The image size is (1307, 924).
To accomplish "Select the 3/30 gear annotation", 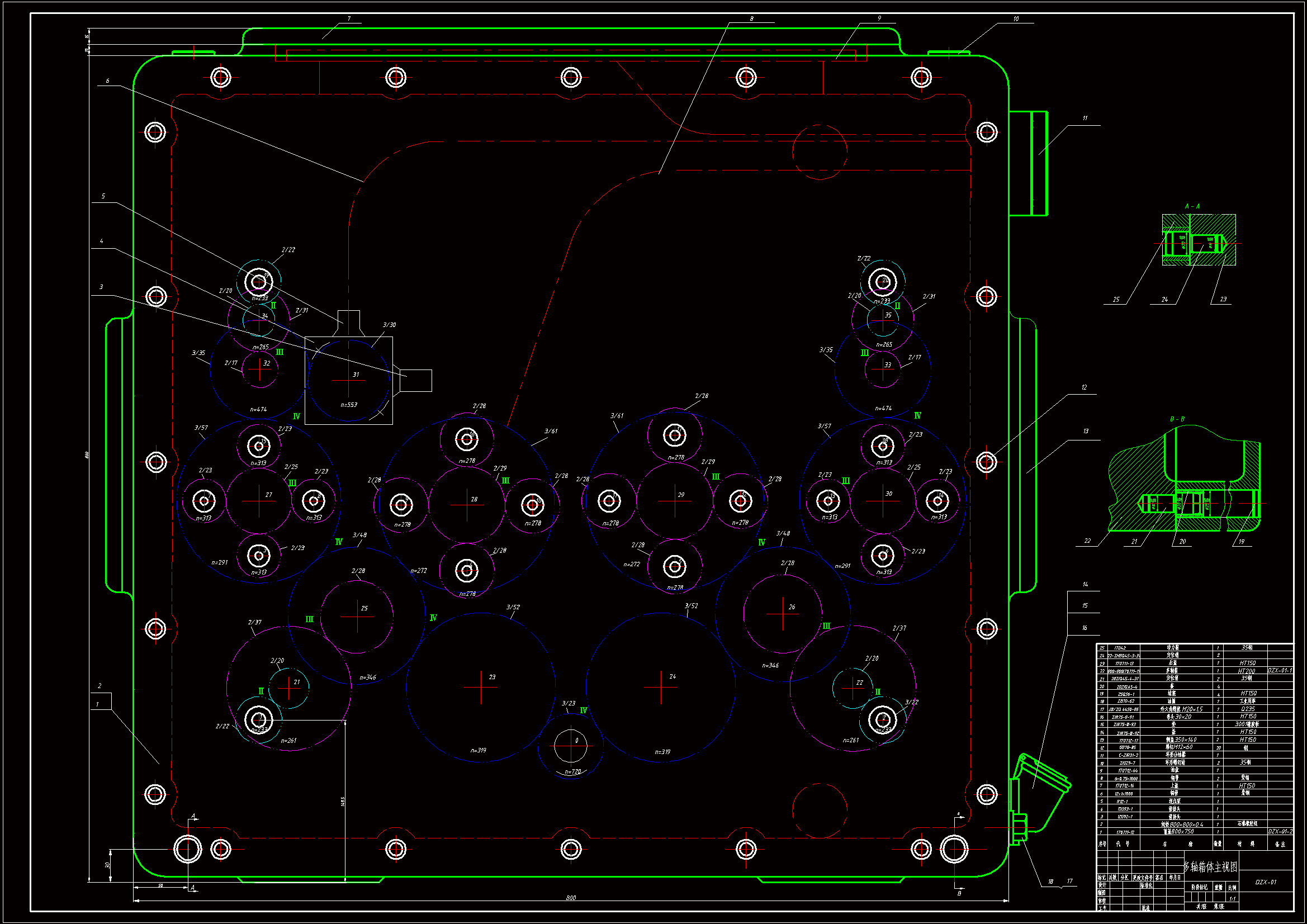I will click(389, 325).
